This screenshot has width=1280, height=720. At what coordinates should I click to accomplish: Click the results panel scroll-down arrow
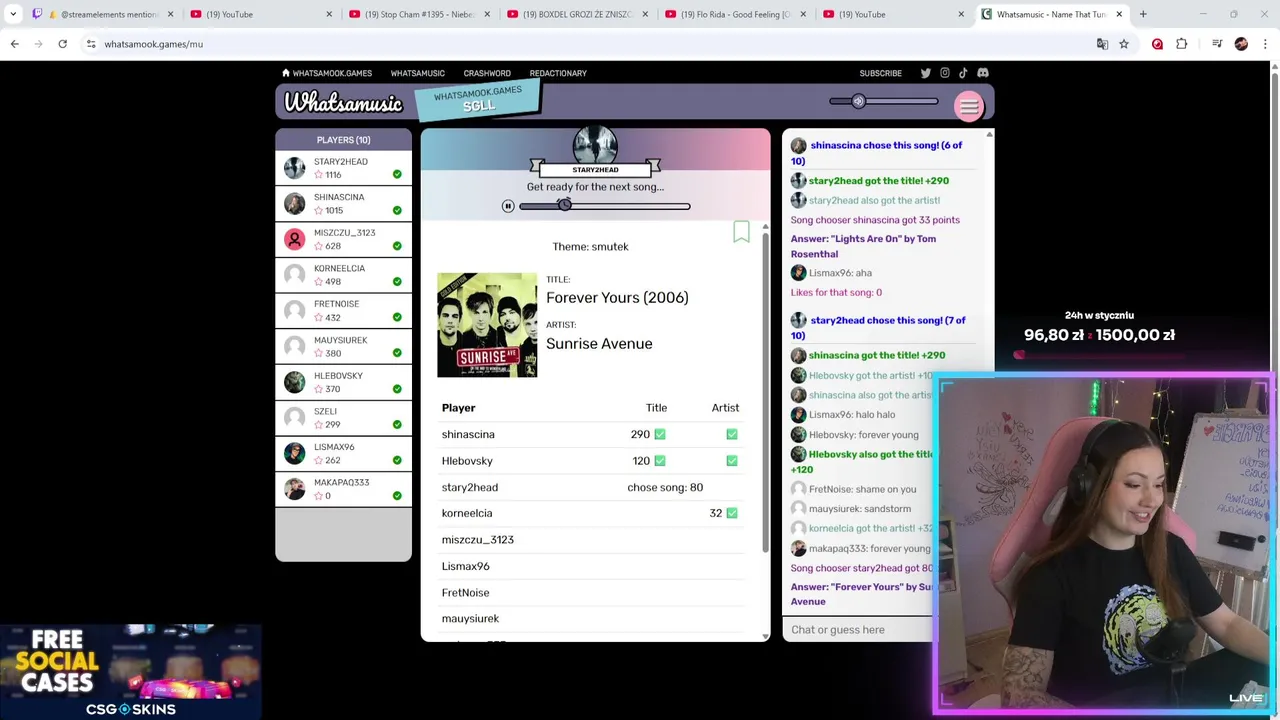(766, 636)
